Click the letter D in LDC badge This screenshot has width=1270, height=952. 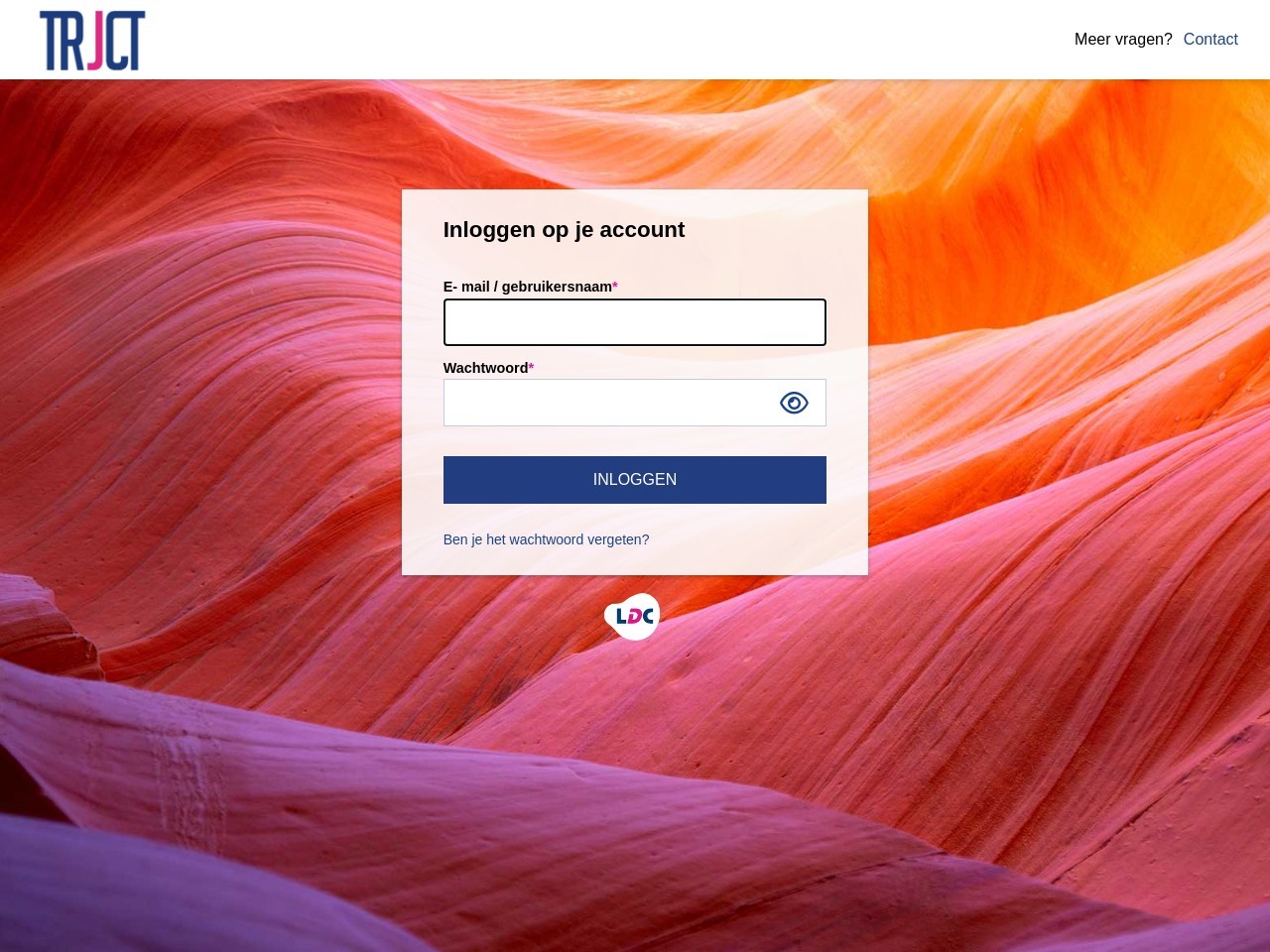click(634, 617)
